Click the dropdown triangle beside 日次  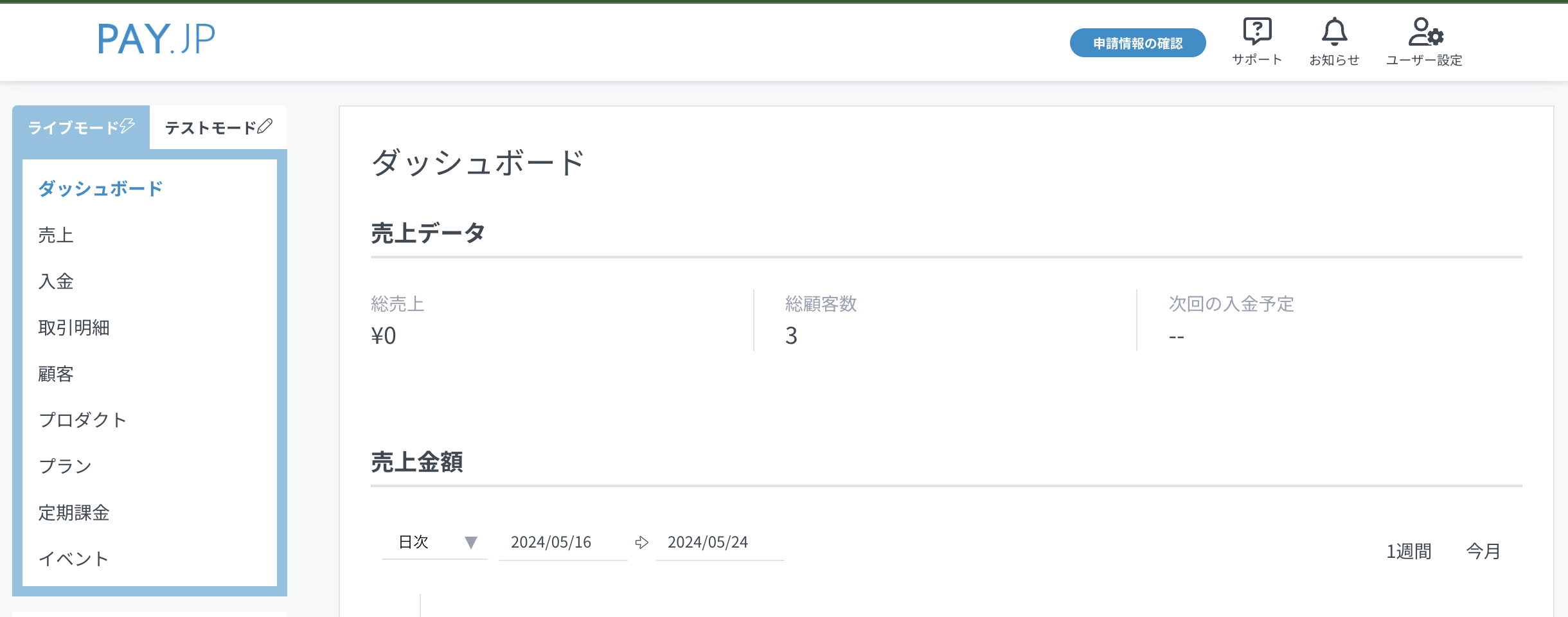pyautogui.click(x=471, y=542)
